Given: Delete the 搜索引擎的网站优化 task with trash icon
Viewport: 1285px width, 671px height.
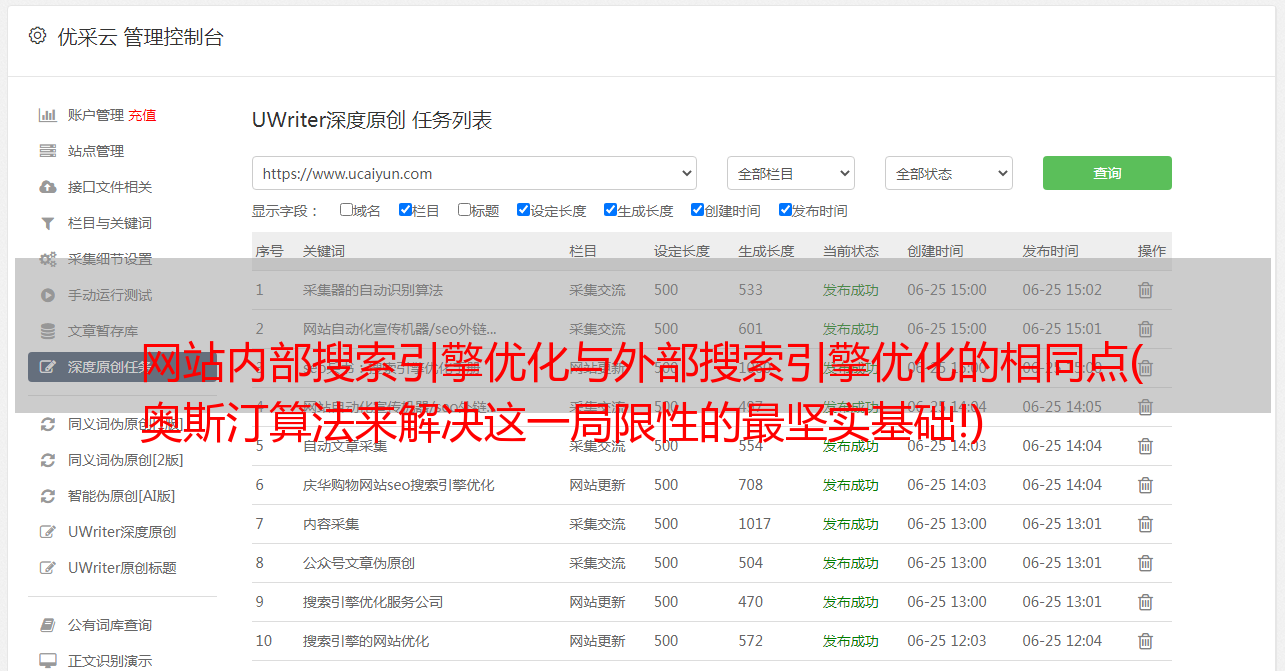Looking at the screenshot, I should click(1146, 641).
